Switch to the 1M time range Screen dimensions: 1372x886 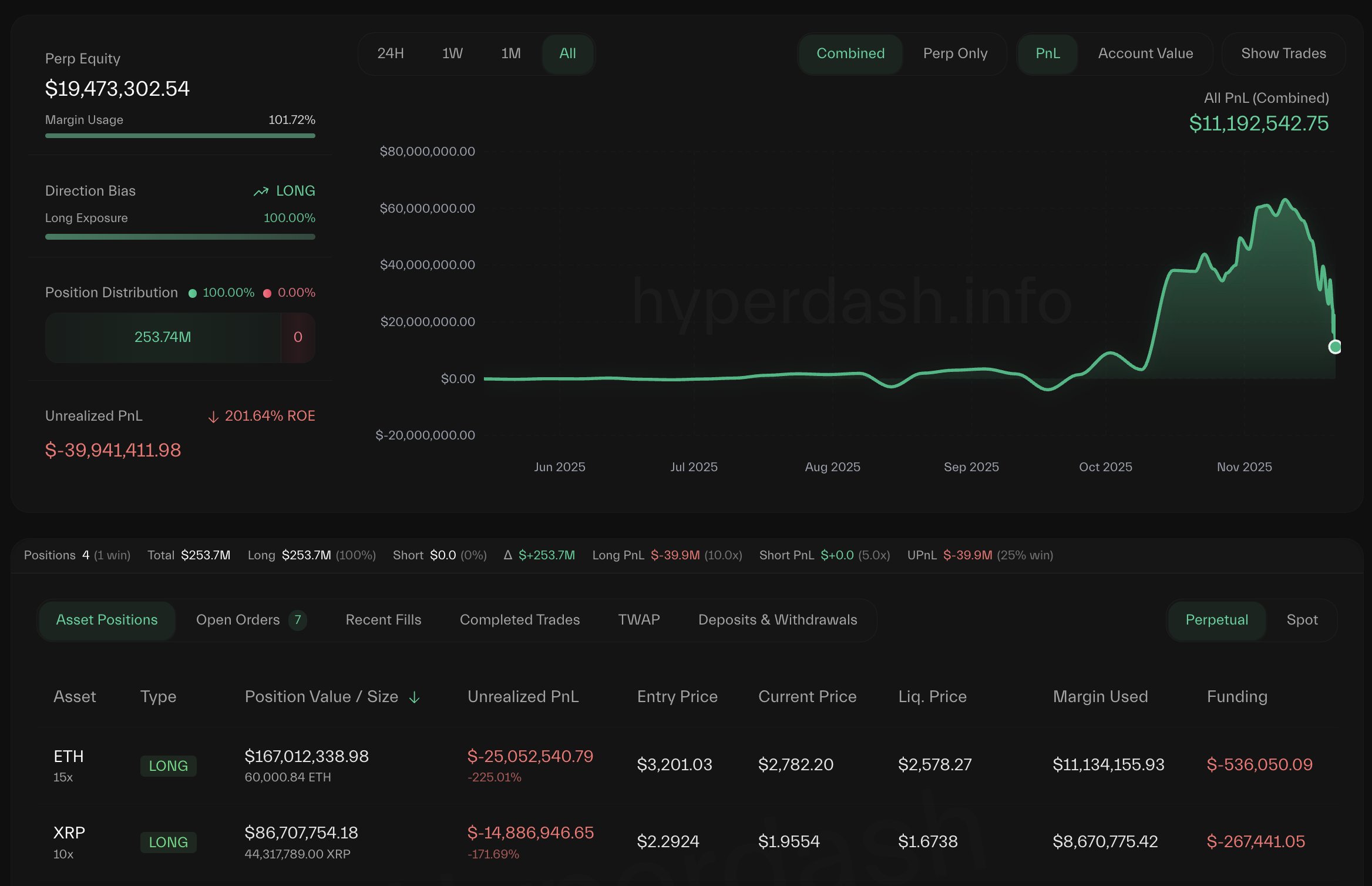510,53
